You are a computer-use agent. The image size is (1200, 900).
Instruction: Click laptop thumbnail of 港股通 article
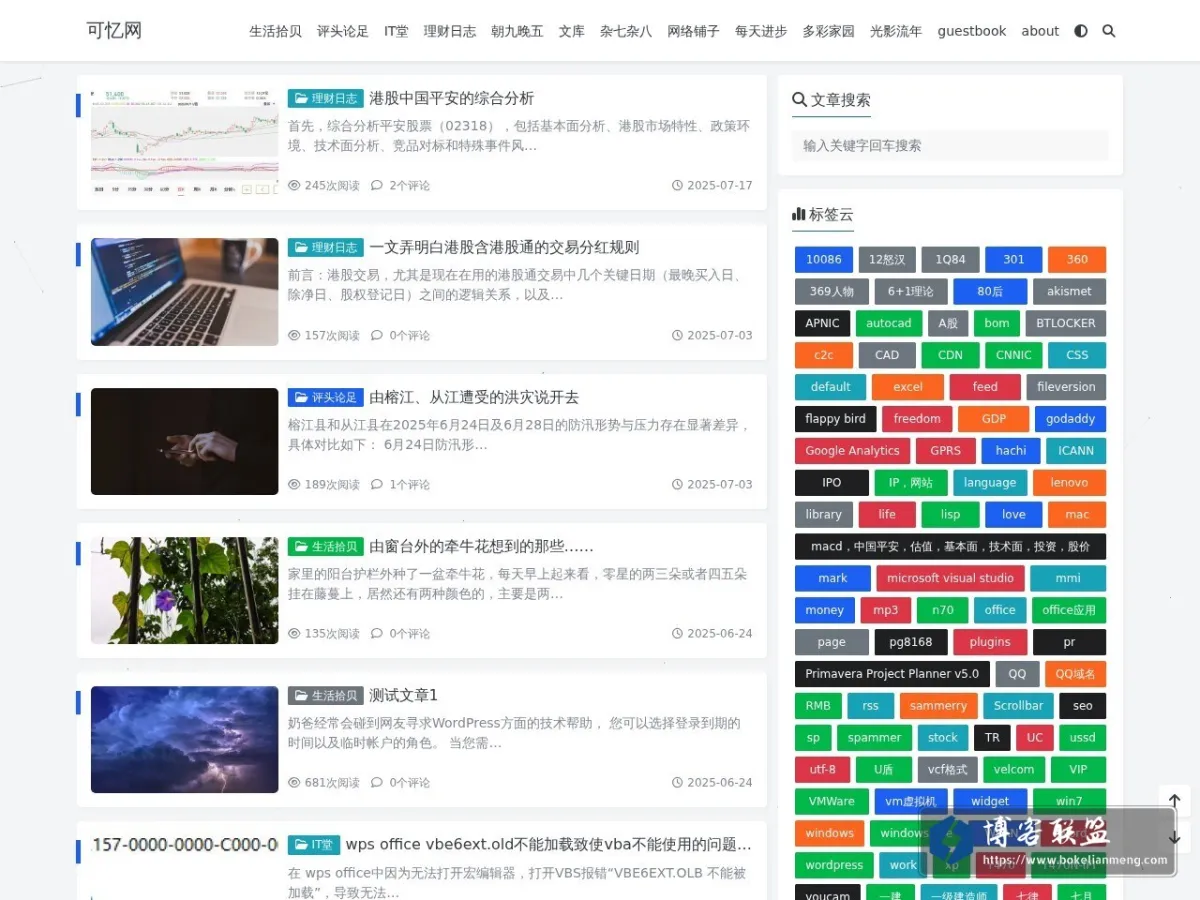click(185, 291)
